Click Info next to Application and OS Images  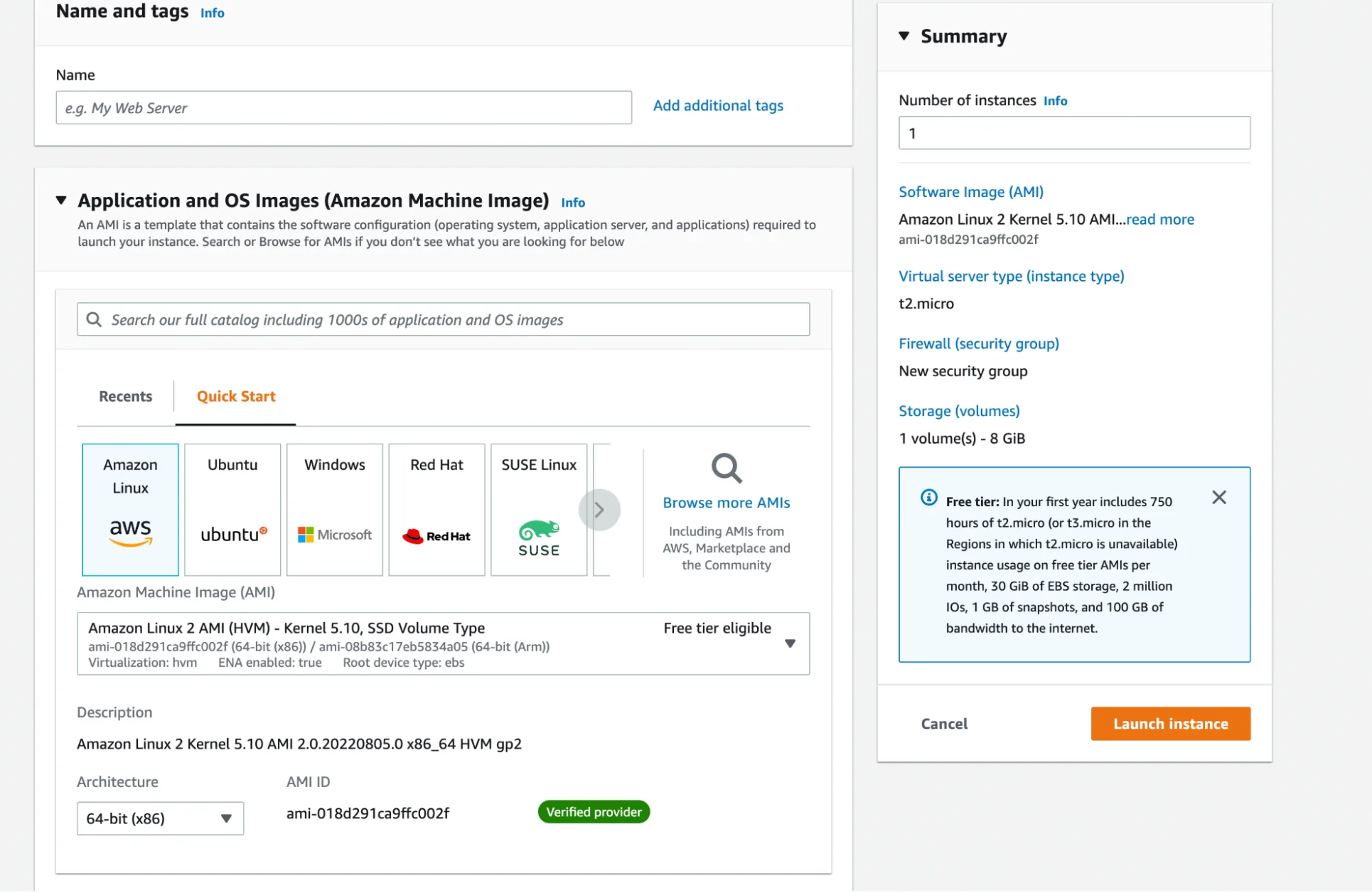coord(573,203)
